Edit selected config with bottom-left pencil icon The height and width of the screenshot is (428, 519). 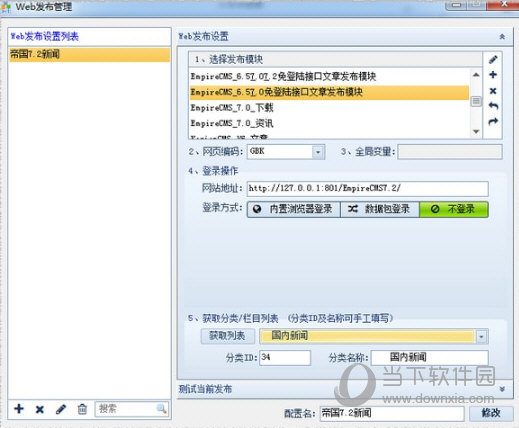[x=61, y=409]
